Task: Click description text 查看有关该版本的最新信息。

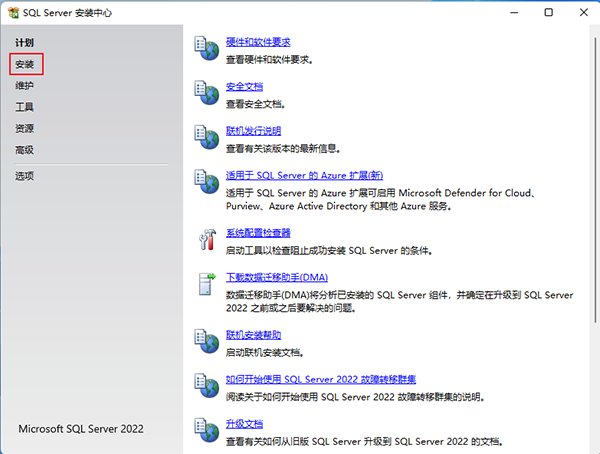Action: [283, 149]
